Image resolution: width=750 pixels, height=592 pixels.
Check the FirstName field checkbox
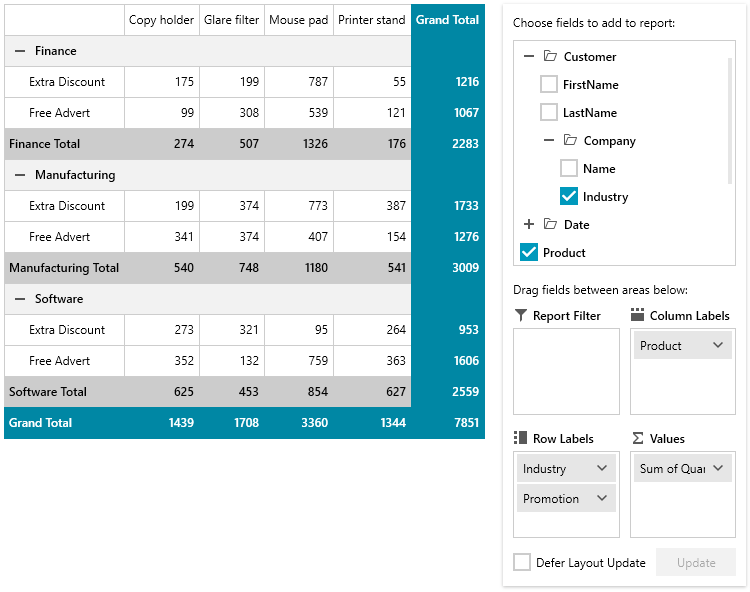pos(549,84)
